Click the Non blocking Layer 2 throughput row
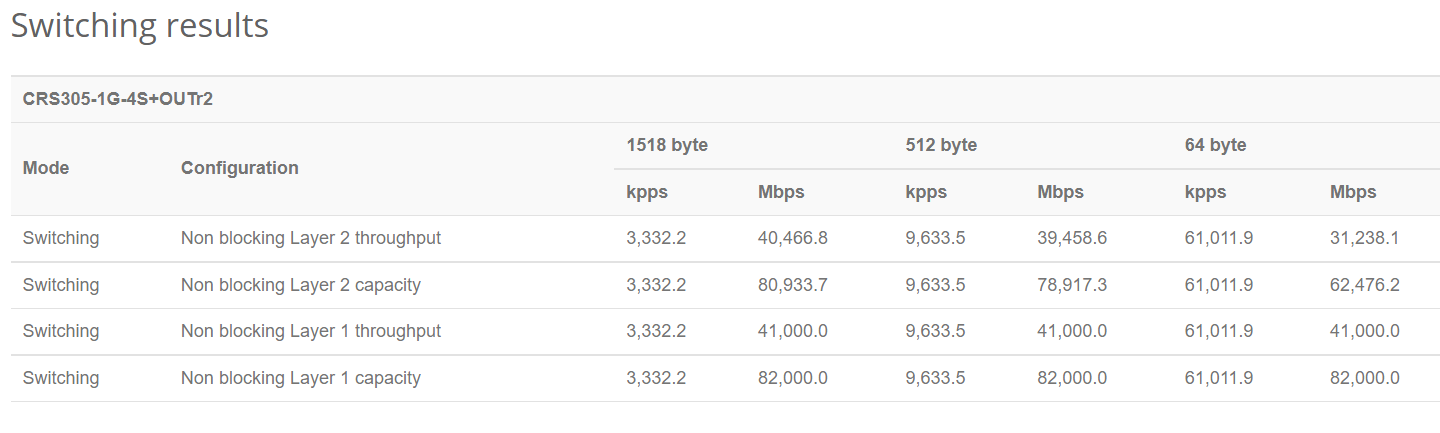 tap(725, 239)
